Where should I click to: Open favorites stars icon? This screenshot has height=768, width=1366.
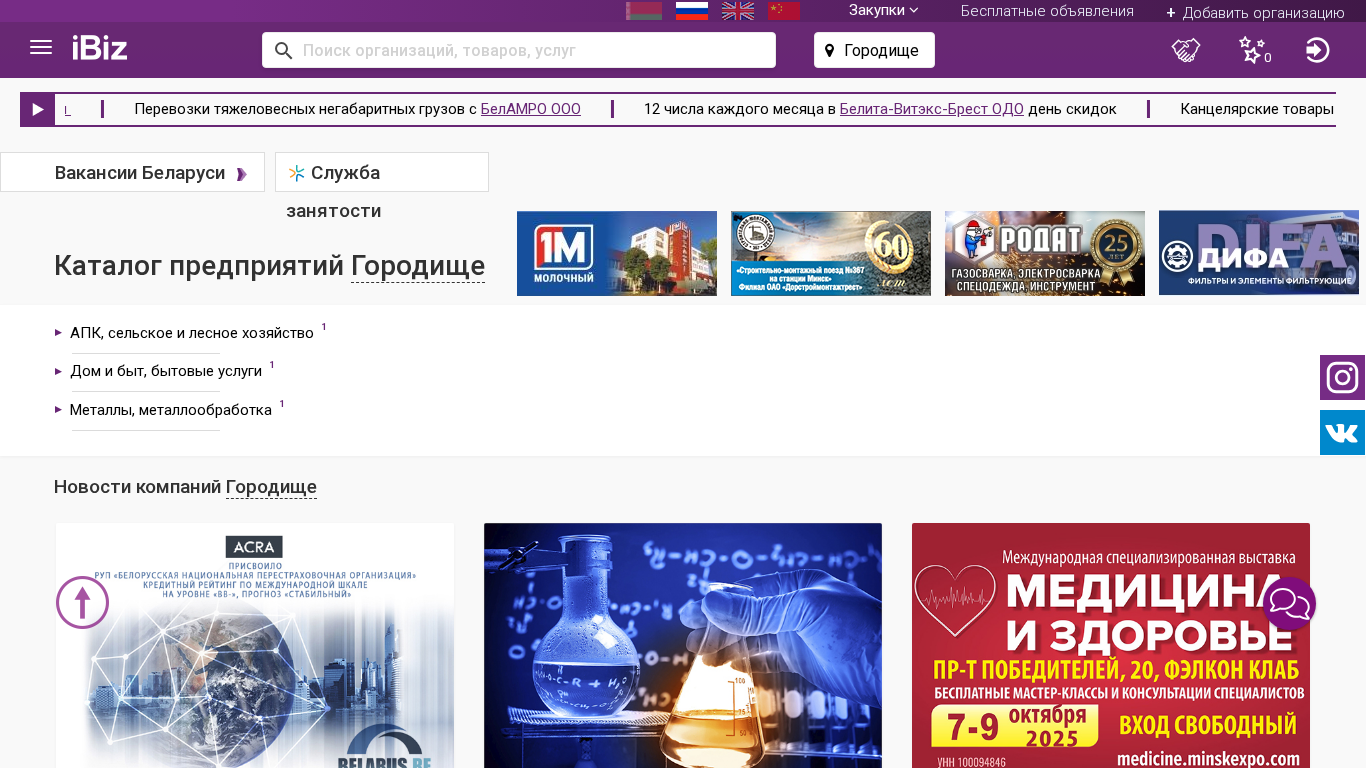click(1252, 50)
